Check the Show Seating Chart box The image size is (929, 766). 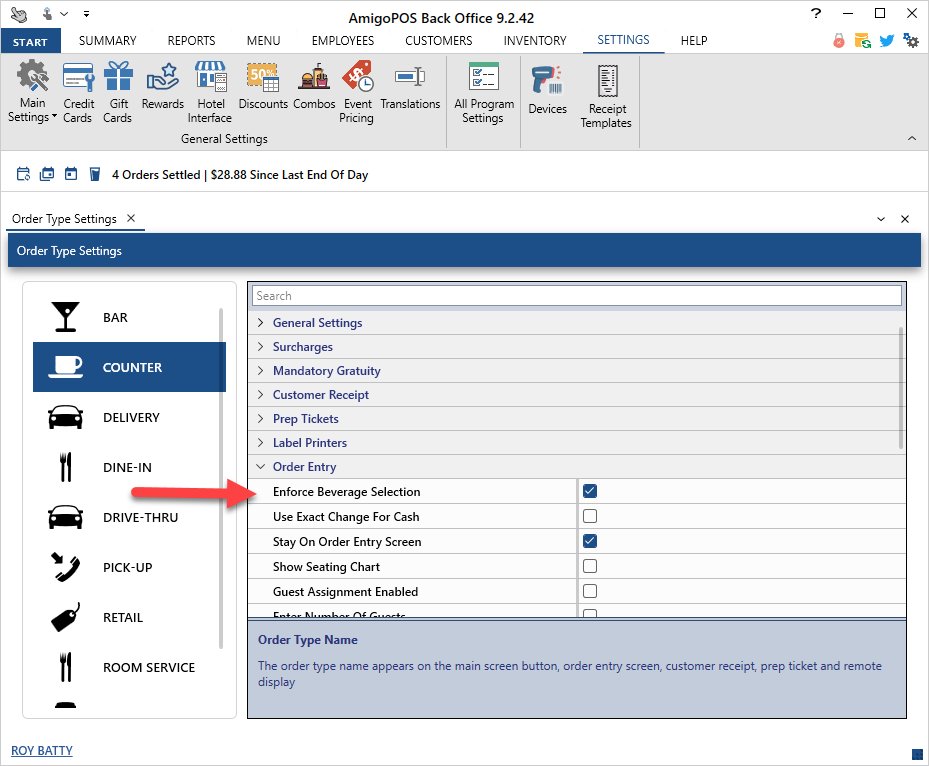click(x=590, y=566)
